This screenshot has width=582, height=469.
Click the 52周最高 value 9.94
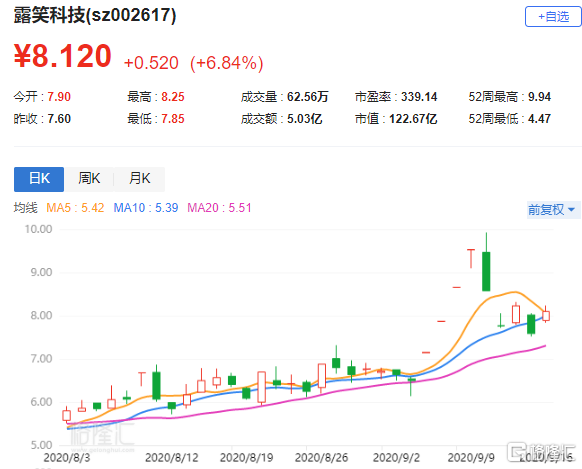[539, 97]
